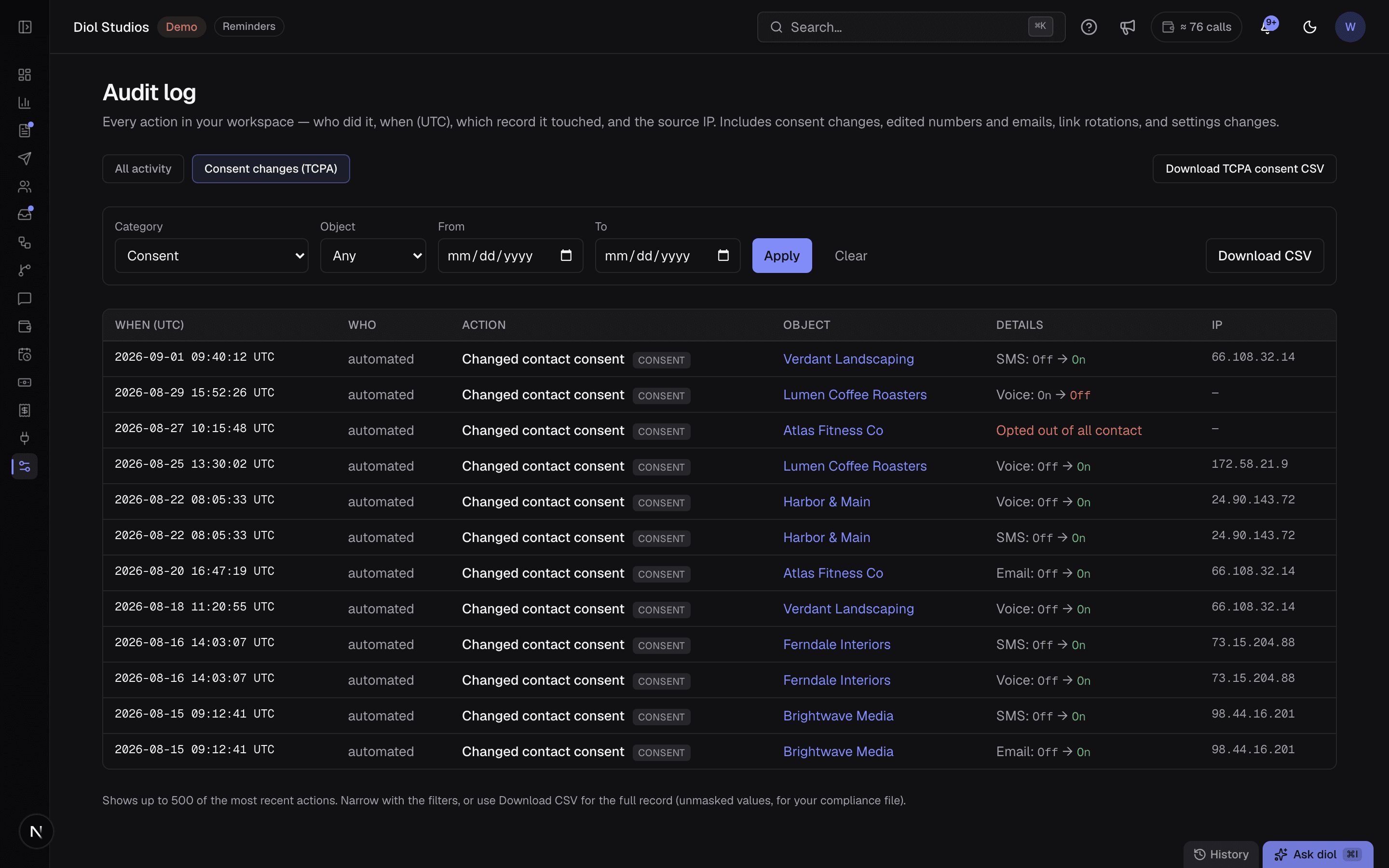Click the circular N logo badge
This screenshot has height=868, width=1389.
(36, 831)
